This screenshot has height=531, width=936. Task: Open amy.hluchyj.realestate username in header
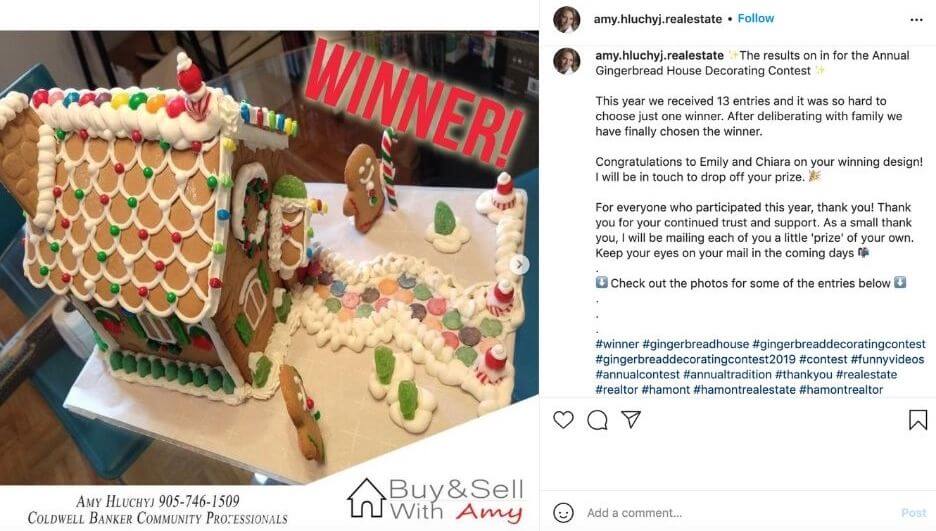click(657, 19)
